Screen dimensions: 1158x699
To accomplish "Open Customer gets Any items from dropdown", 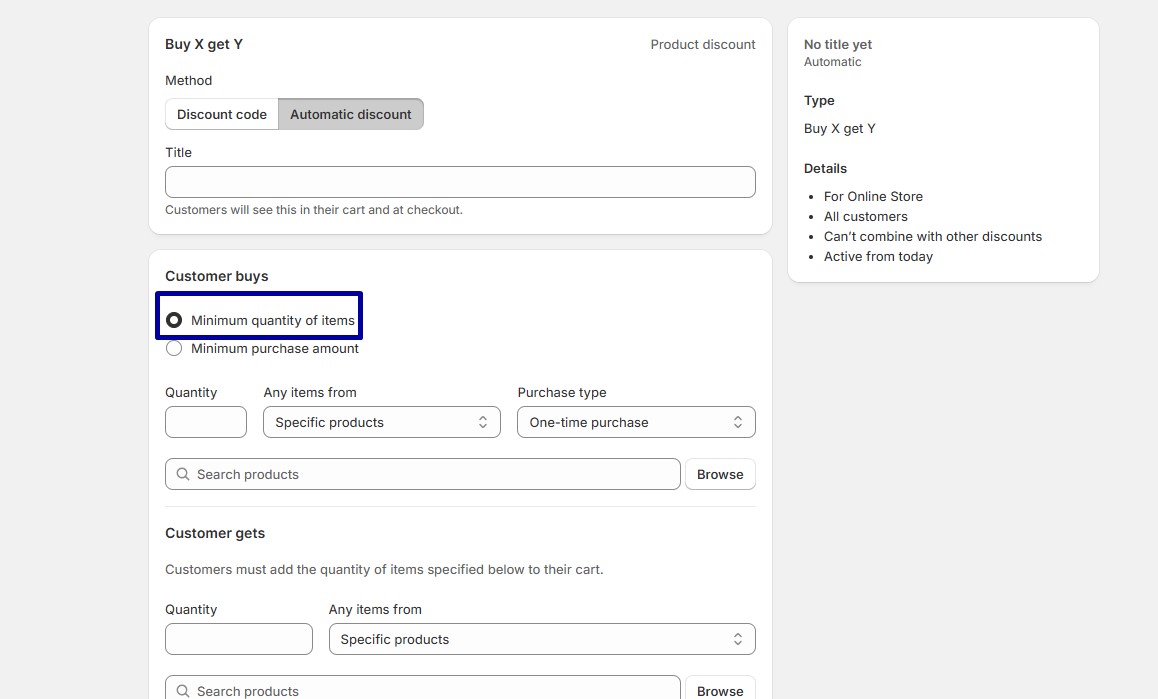I will 542,639.
